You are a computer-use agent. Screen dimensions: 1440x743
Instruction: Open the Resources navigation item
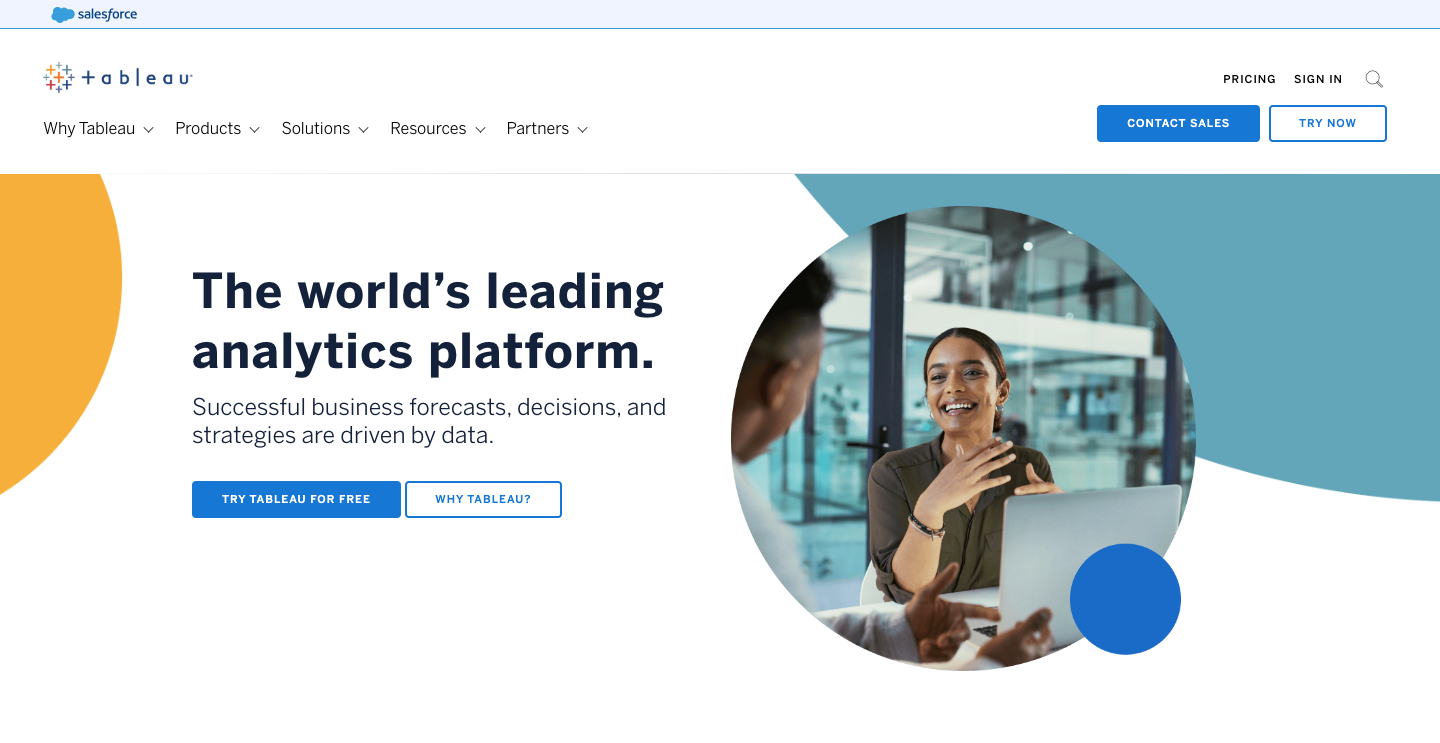428,128
